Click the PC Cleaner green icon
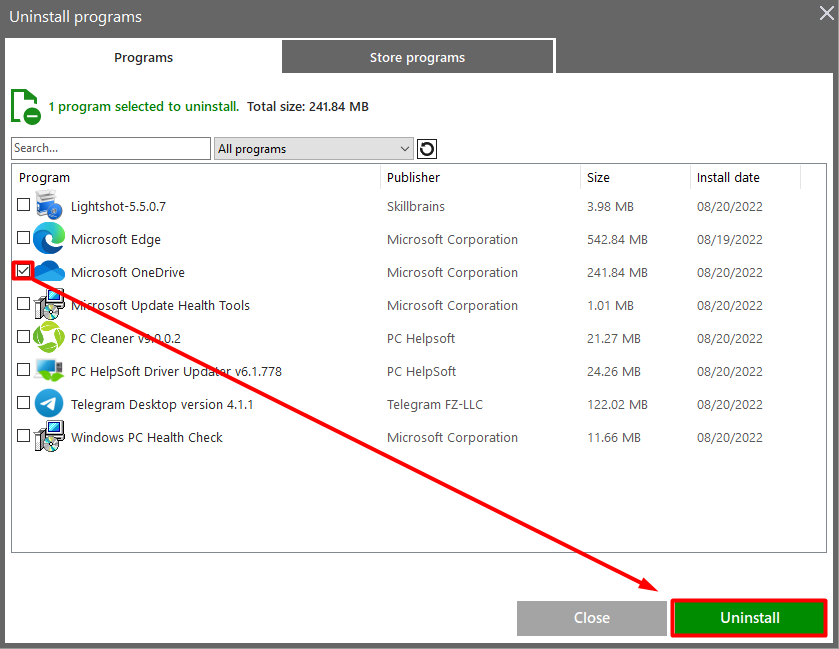 (49, 338)
